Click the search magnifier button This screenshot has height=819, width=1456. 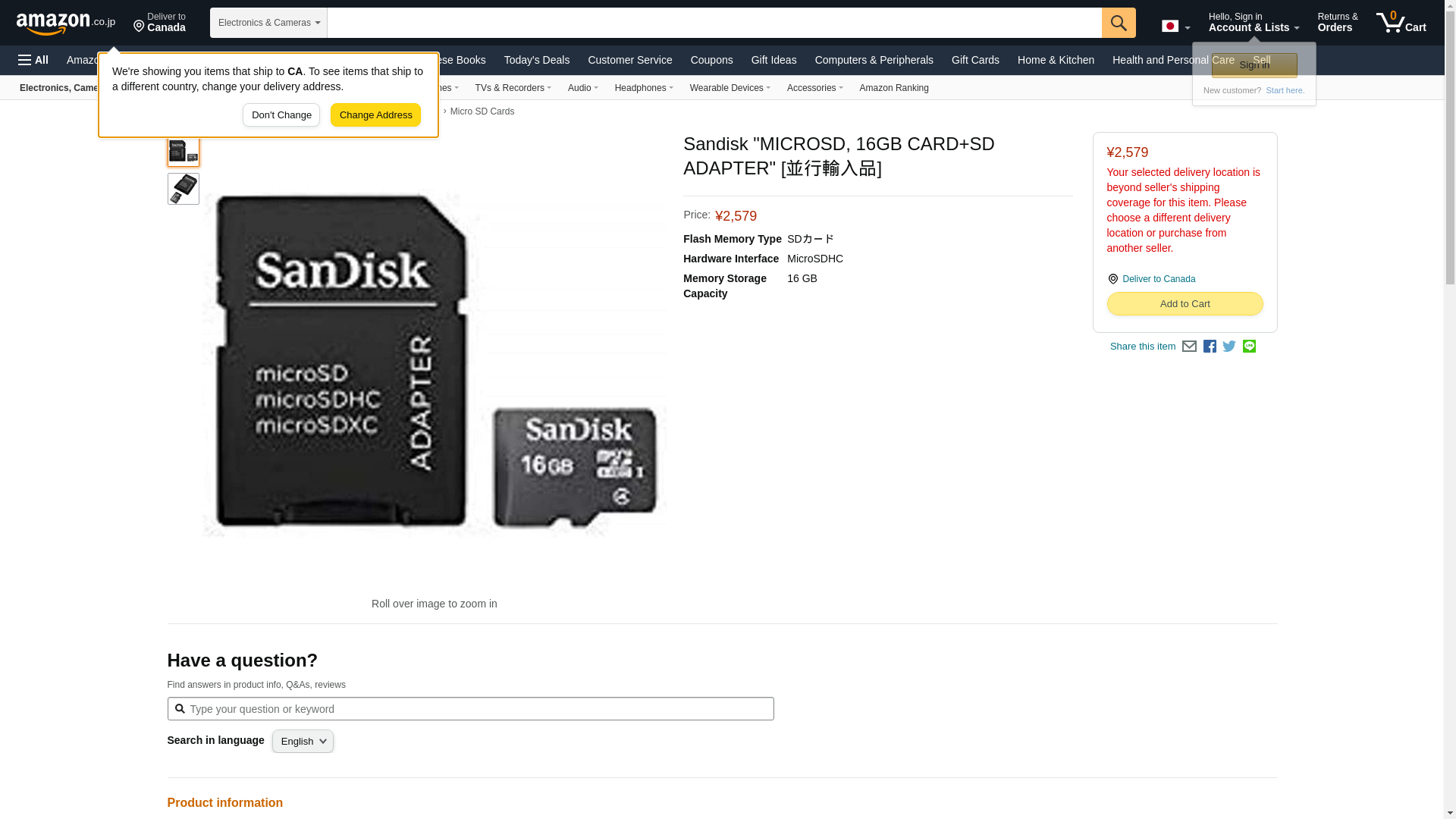pos(1119,23)
